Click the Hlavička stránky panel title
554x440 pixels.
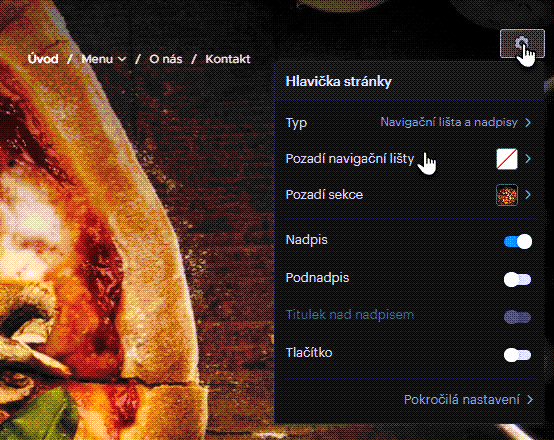pos(338,82)
